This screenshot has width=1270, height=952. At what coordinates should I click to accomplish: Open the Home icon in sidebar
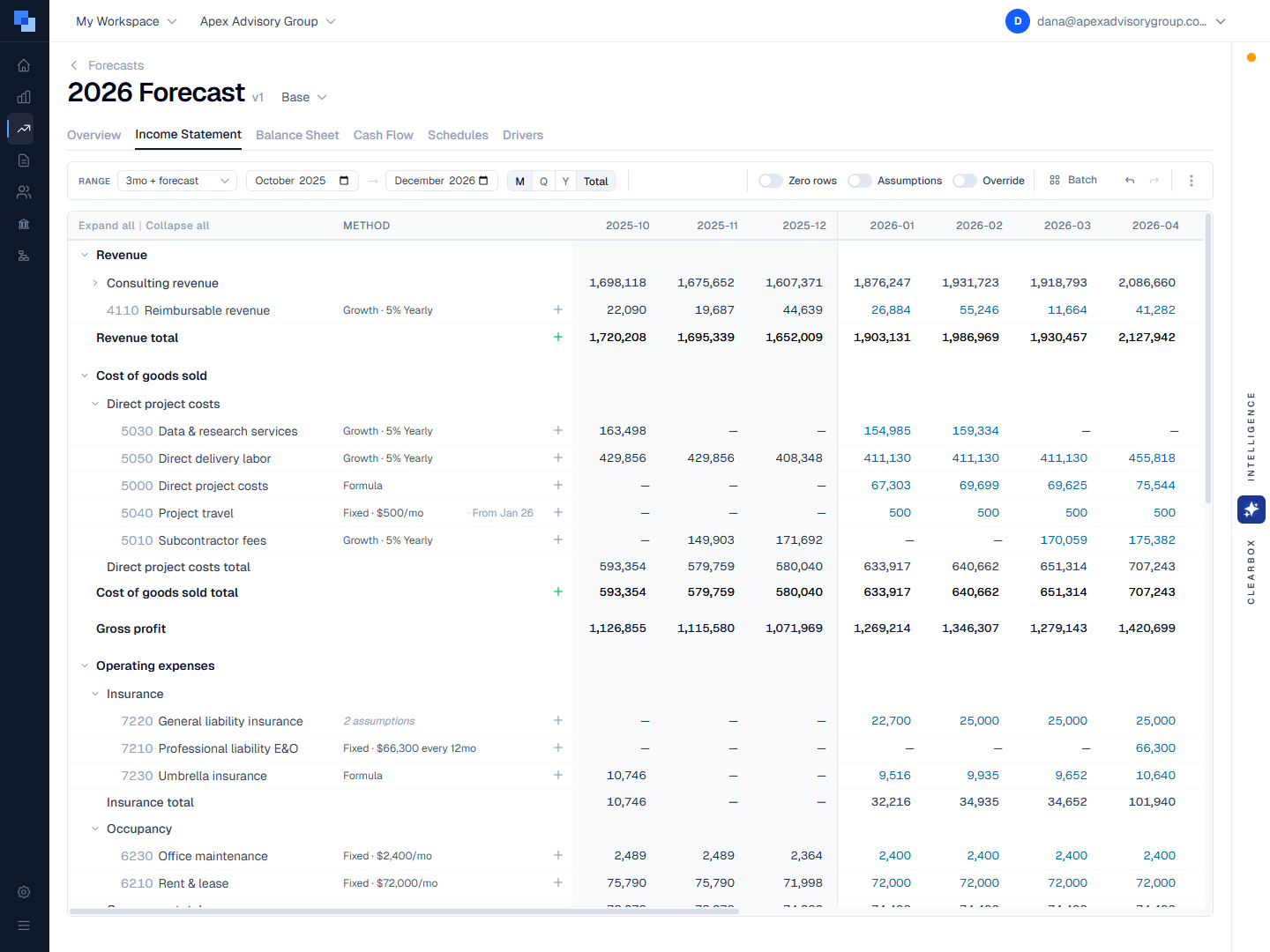(x=24, y=65)
